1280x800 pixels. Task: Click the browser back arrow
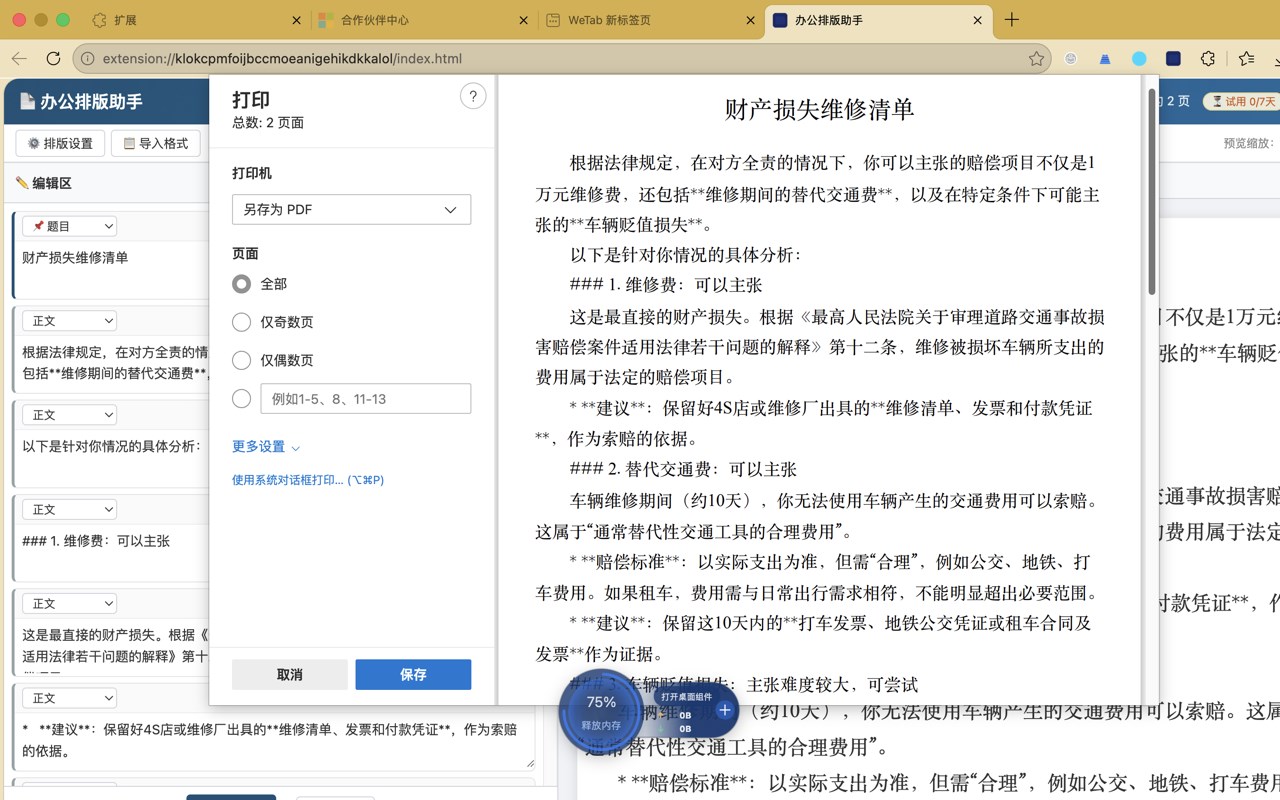tap(19, 59)
